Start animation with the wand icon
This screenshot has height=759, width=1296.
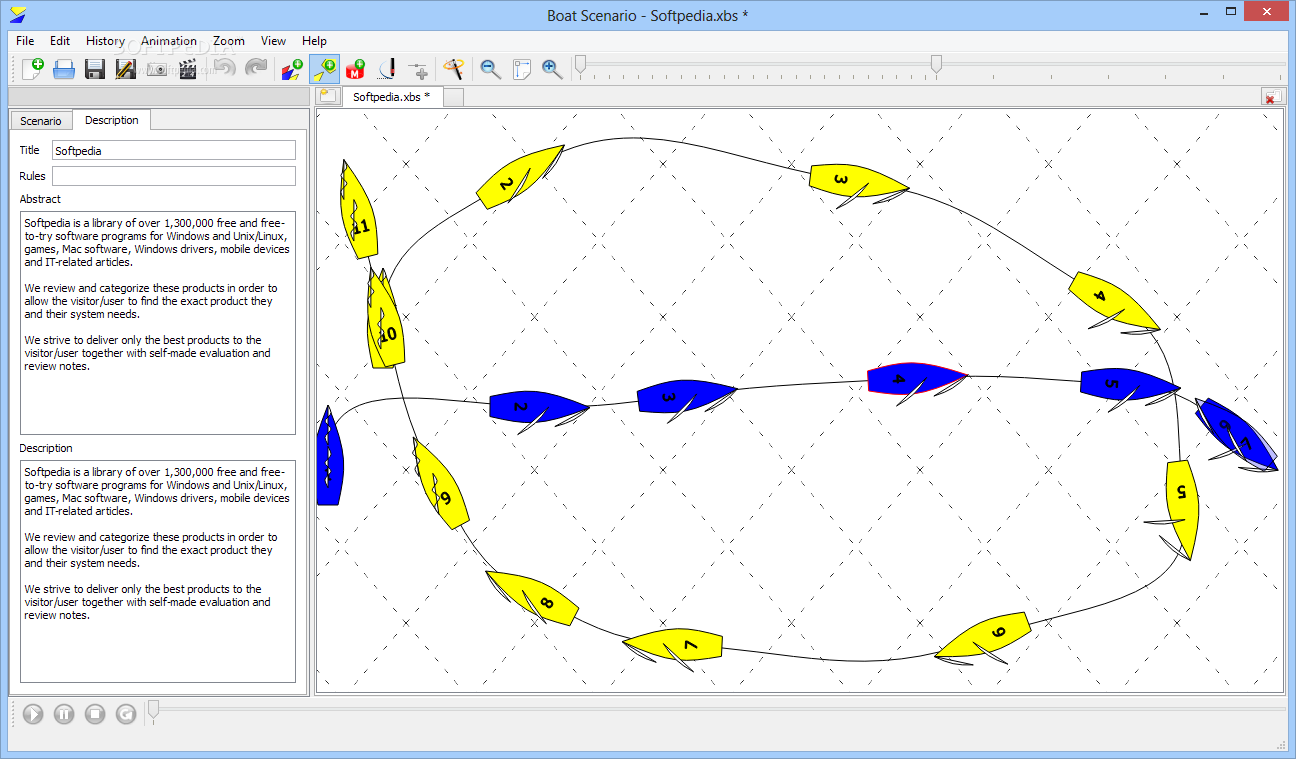[x=454, y=69]
